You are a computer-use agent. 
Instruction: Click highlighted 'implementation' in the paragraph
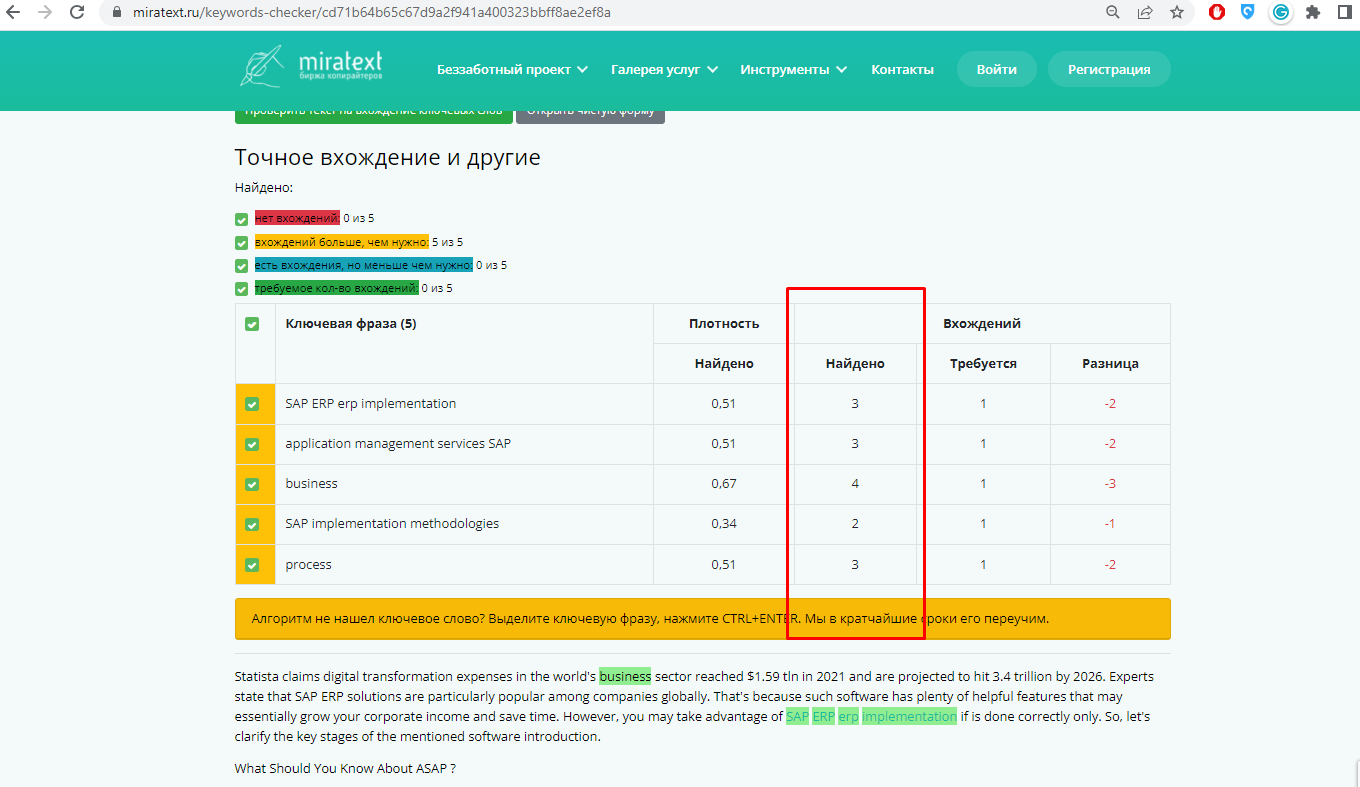coord(909,717)
